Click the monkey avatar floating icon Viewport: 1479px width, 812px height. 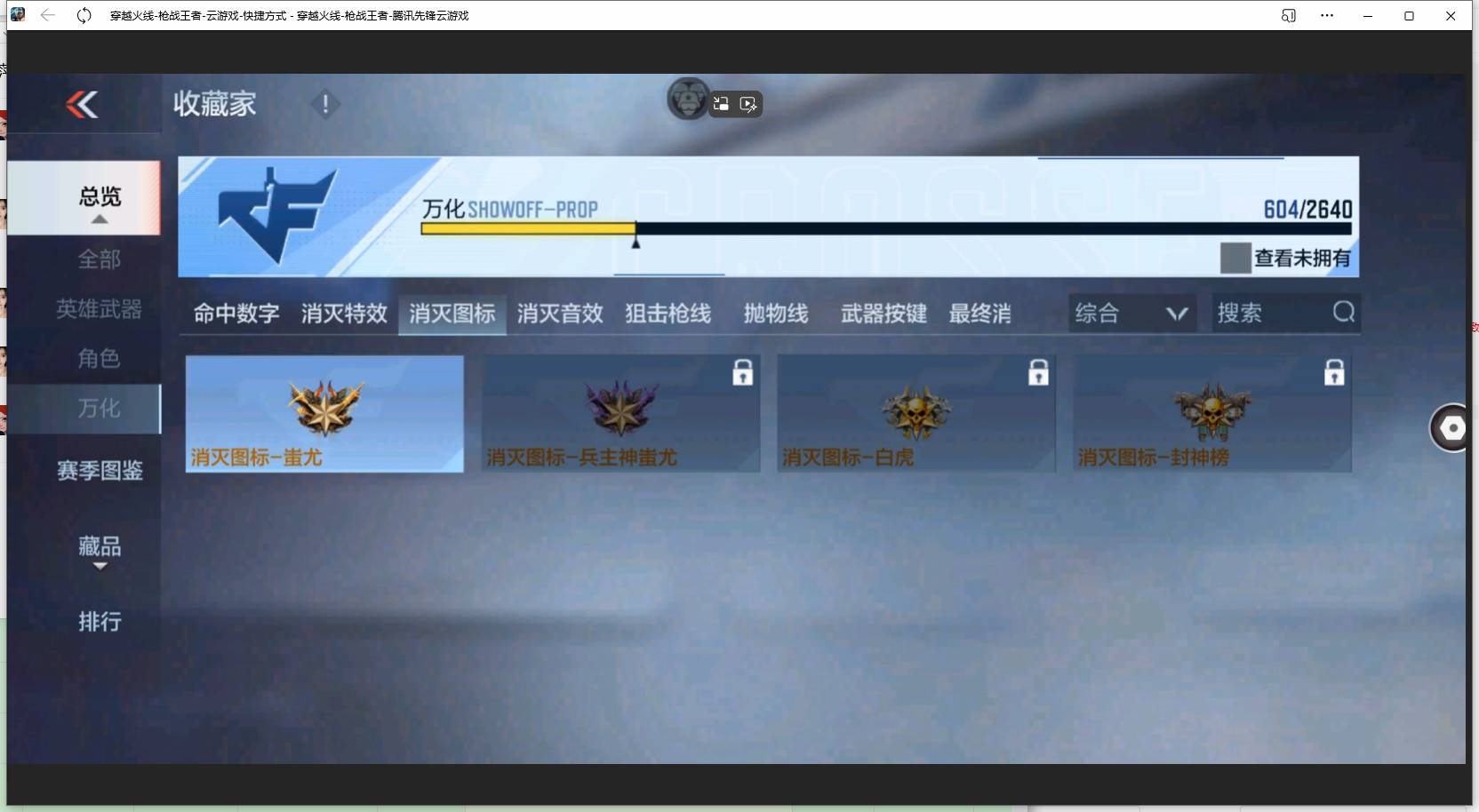click(x=688, y=100)
